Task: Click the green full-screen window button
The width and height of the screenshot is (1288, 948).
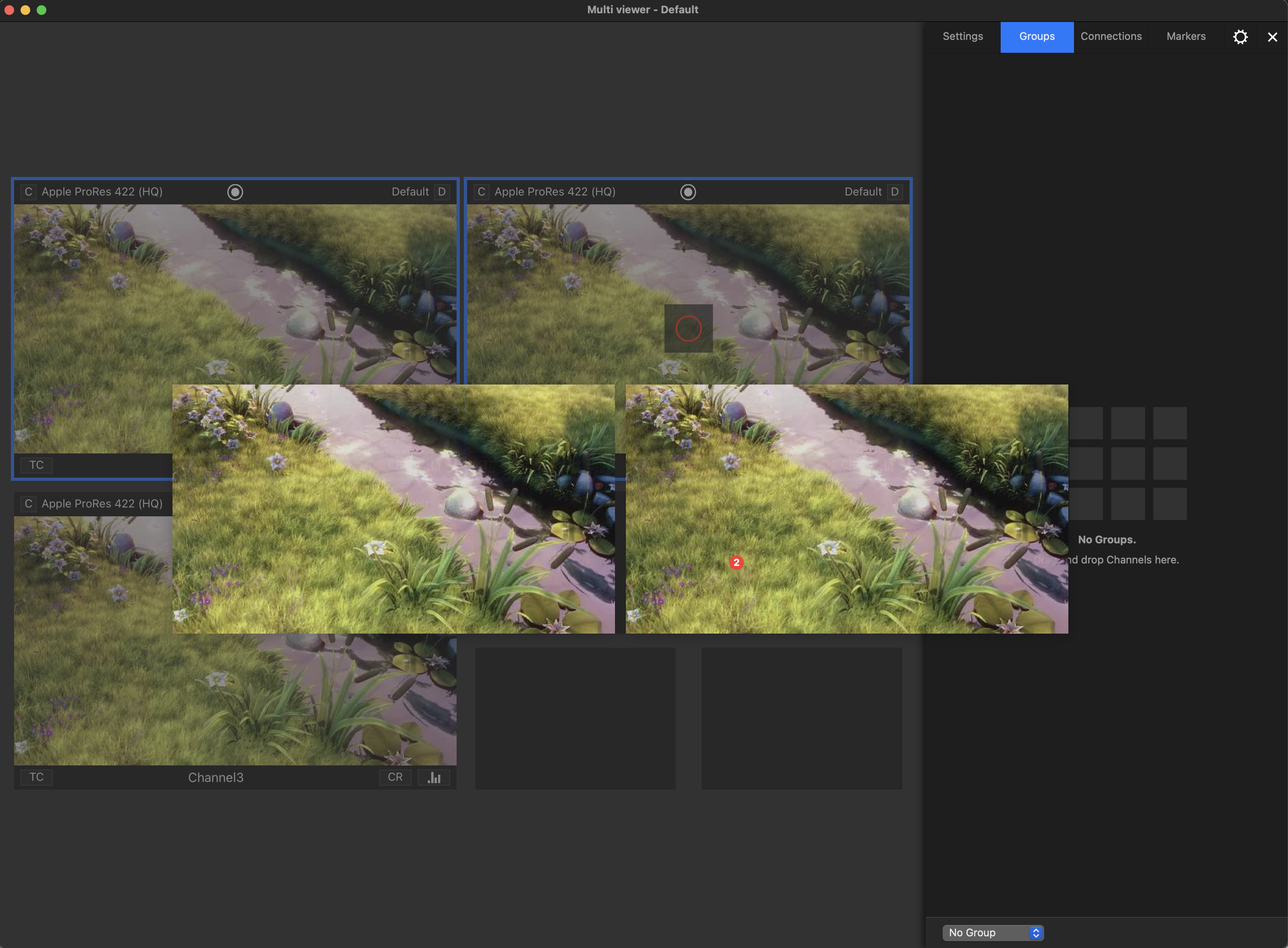Action: [x=41, y=10]
